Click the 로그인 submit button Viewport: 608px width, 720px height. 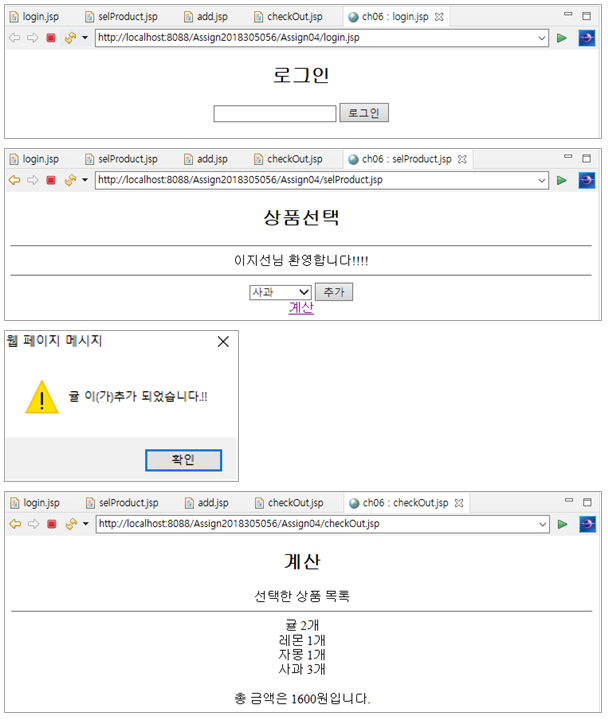pyautogui.click(x=364, y=112)
